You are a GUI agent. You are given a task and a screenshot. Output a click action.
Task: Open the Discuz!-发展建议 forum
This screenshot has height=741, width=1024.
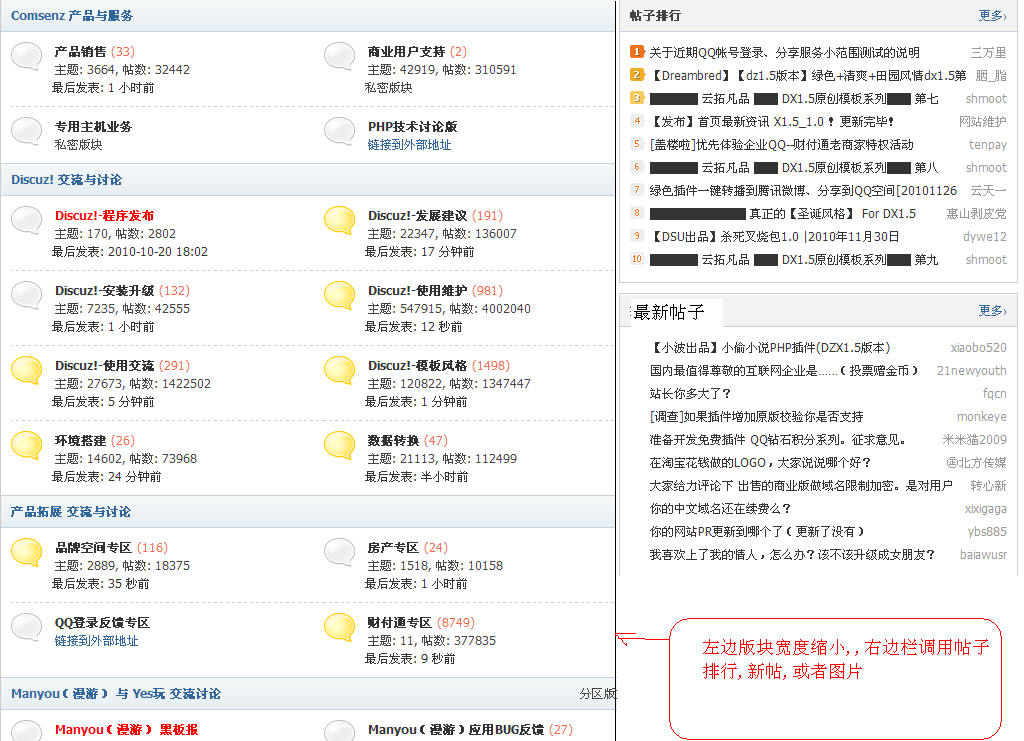[417, 215]
